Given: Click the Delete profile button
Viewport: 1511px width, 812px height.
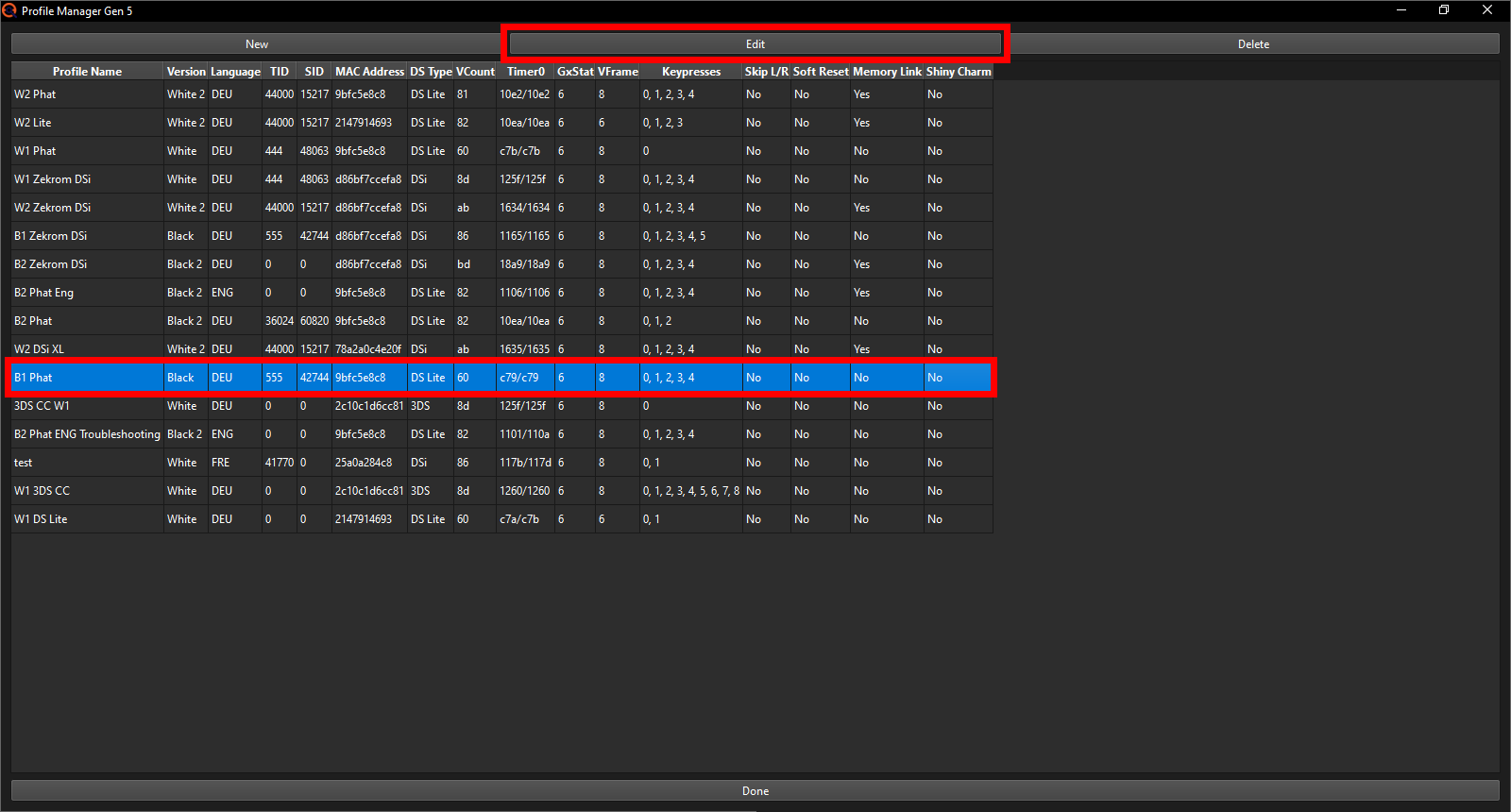Looking at the screenshot, I should click(1253, 44).
